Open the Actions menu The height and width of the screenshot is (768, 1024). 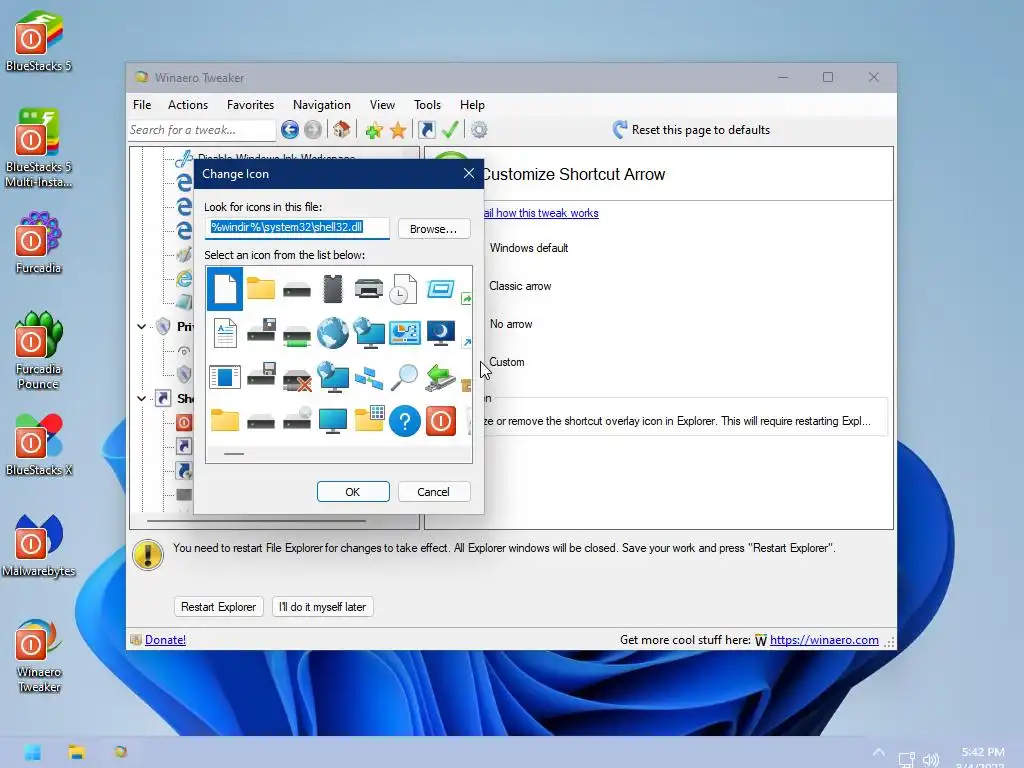tap(187, 105)
